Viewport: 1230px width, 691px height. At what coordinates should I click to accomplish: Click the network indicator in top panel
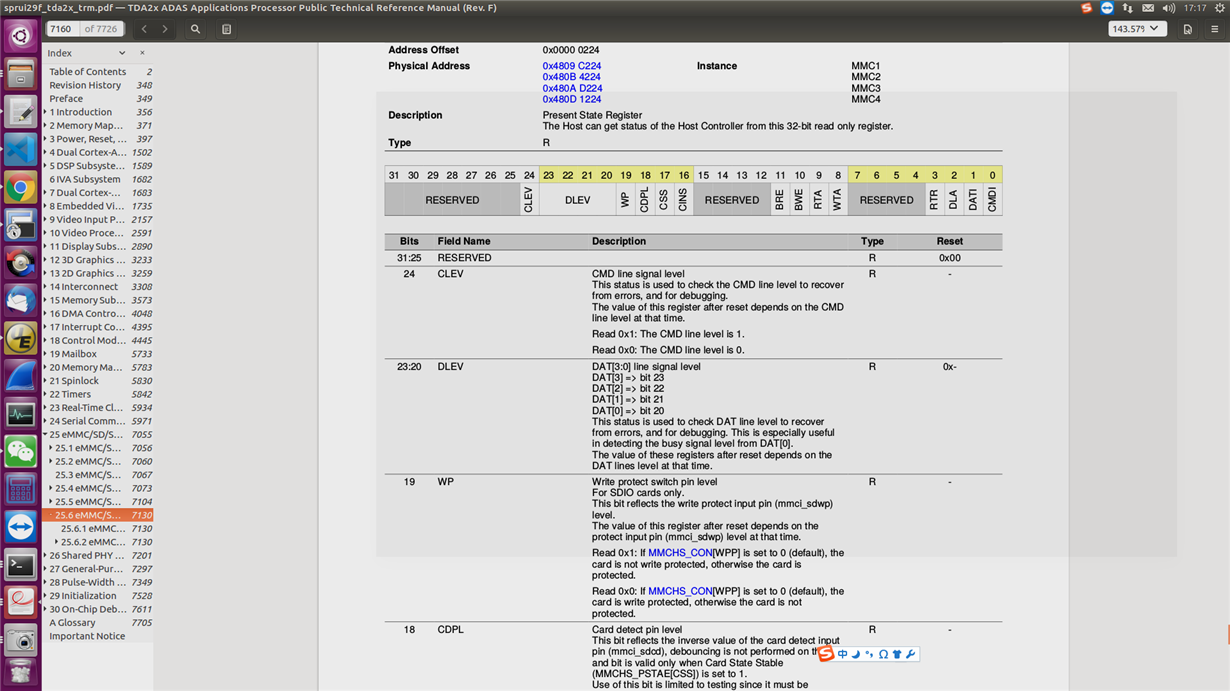(x=1127, y=8)
